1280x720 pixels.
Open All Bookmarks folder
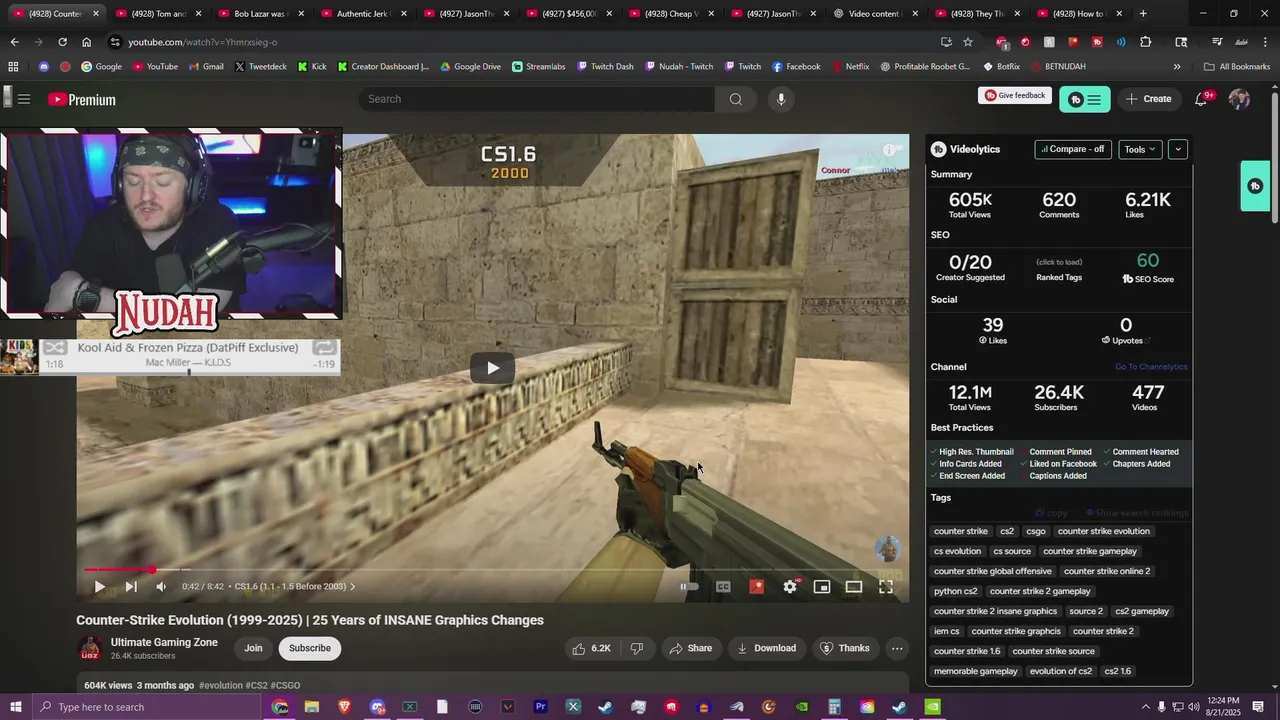[x=1237, y=67]
